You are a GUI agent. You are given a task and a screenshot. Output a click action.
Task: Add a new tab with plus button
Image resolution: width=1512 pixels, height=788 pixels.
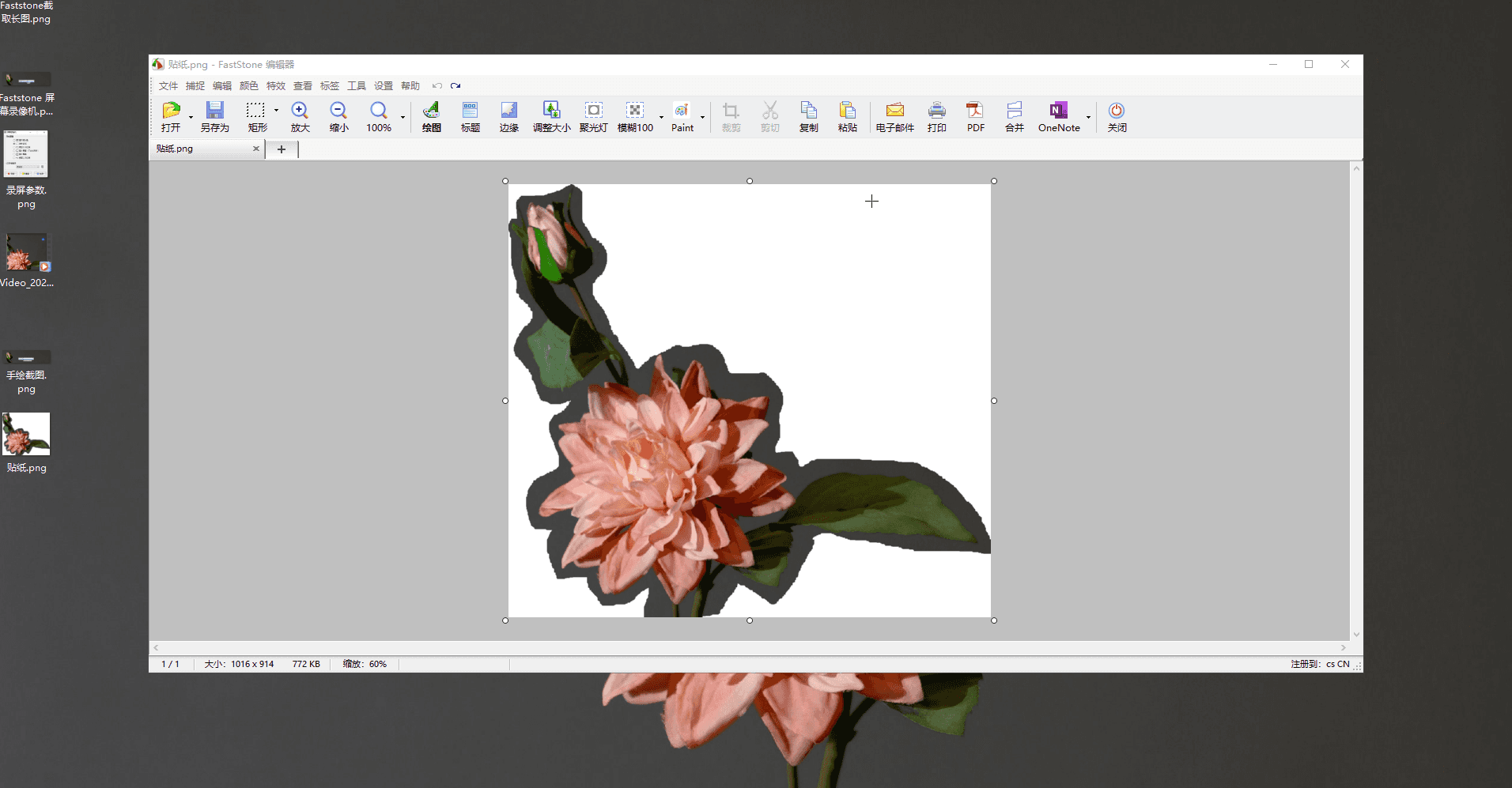[x=281, y=149]
